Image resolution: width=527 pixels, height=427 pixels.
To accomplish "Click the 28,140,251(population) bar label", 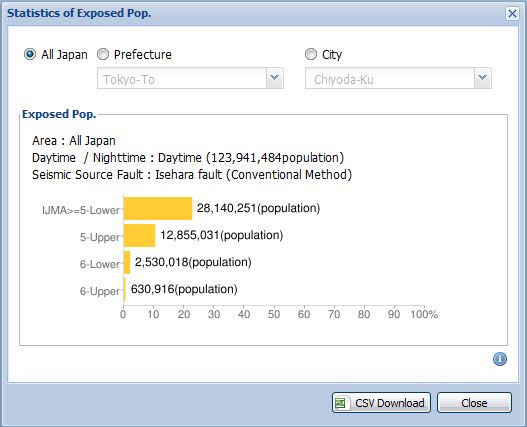I will click(258, 208).
